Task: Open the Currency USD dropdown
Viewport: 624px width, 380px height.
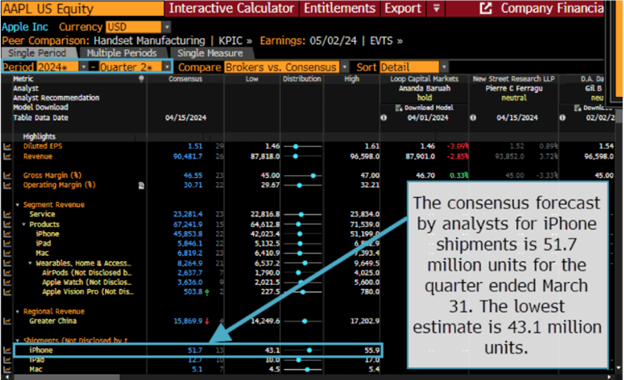Action: [167, 27]
